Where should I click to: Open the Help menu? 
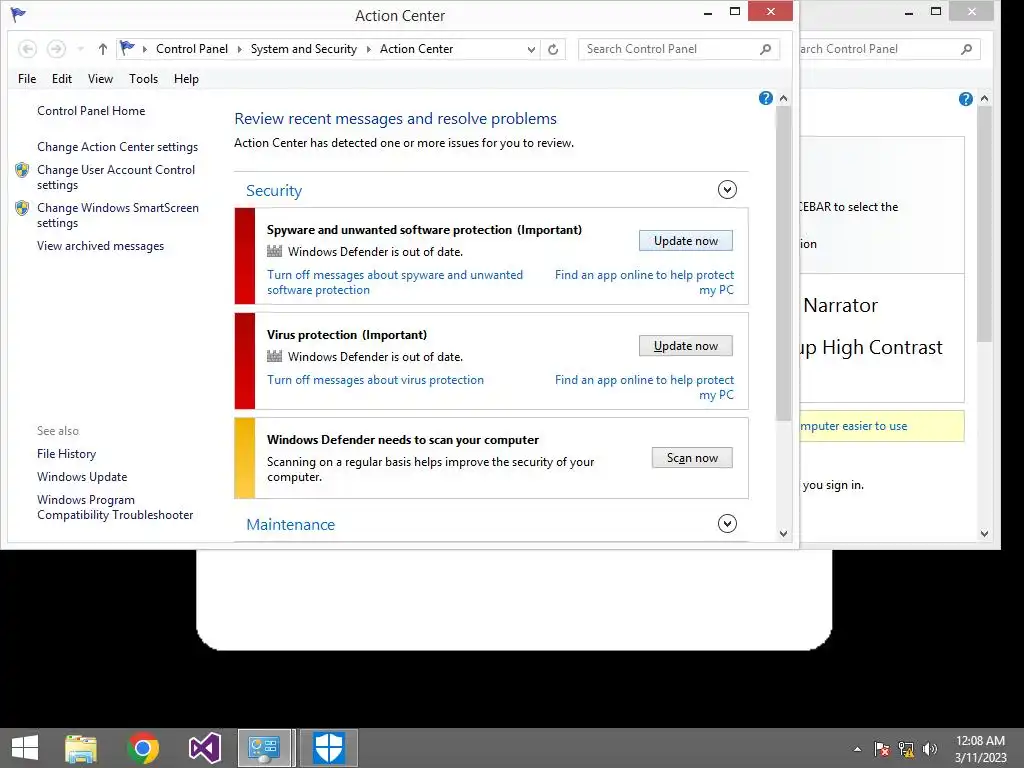coord(186,79)
